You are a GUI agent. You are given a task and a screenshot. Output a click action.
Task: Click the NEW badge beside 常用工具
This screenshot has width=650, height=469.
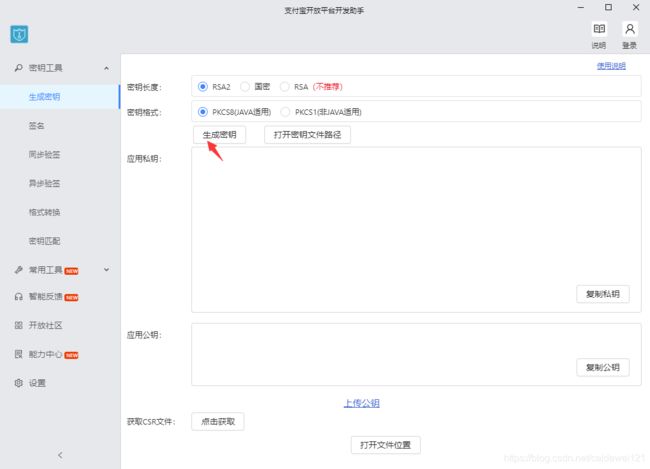coord(72,271)
